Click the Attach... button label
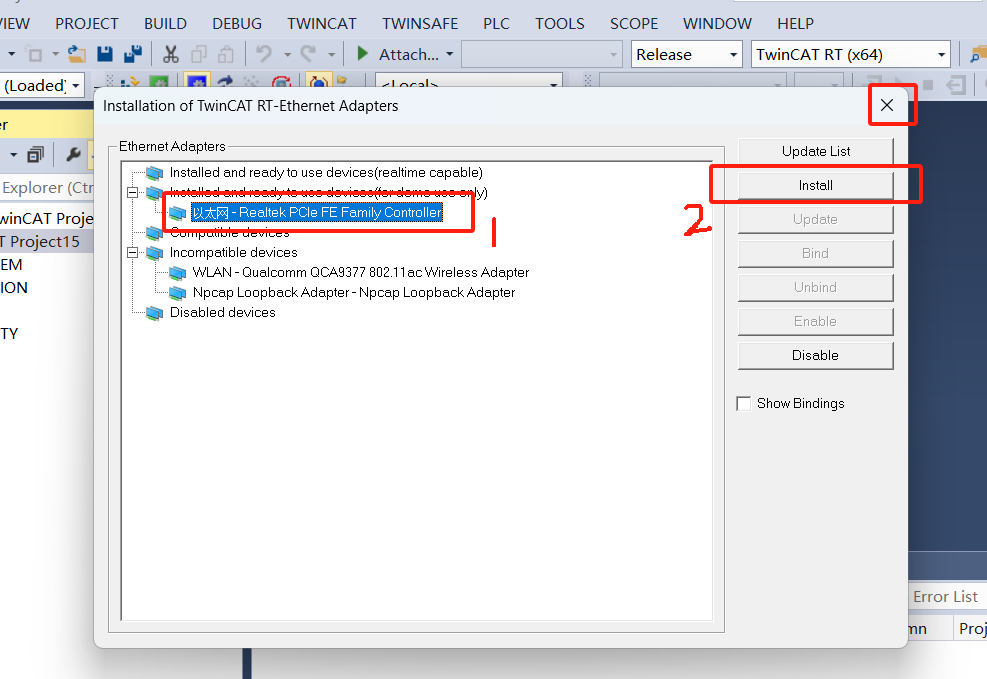 (409, 55)
